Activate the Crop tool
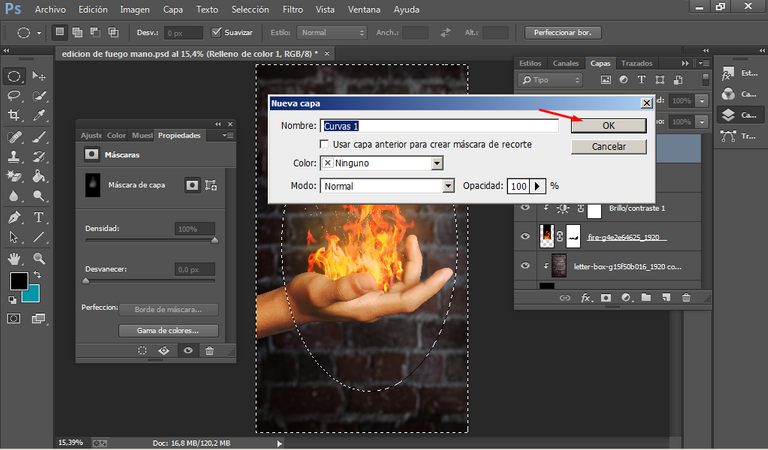 (x=14, y=115)
